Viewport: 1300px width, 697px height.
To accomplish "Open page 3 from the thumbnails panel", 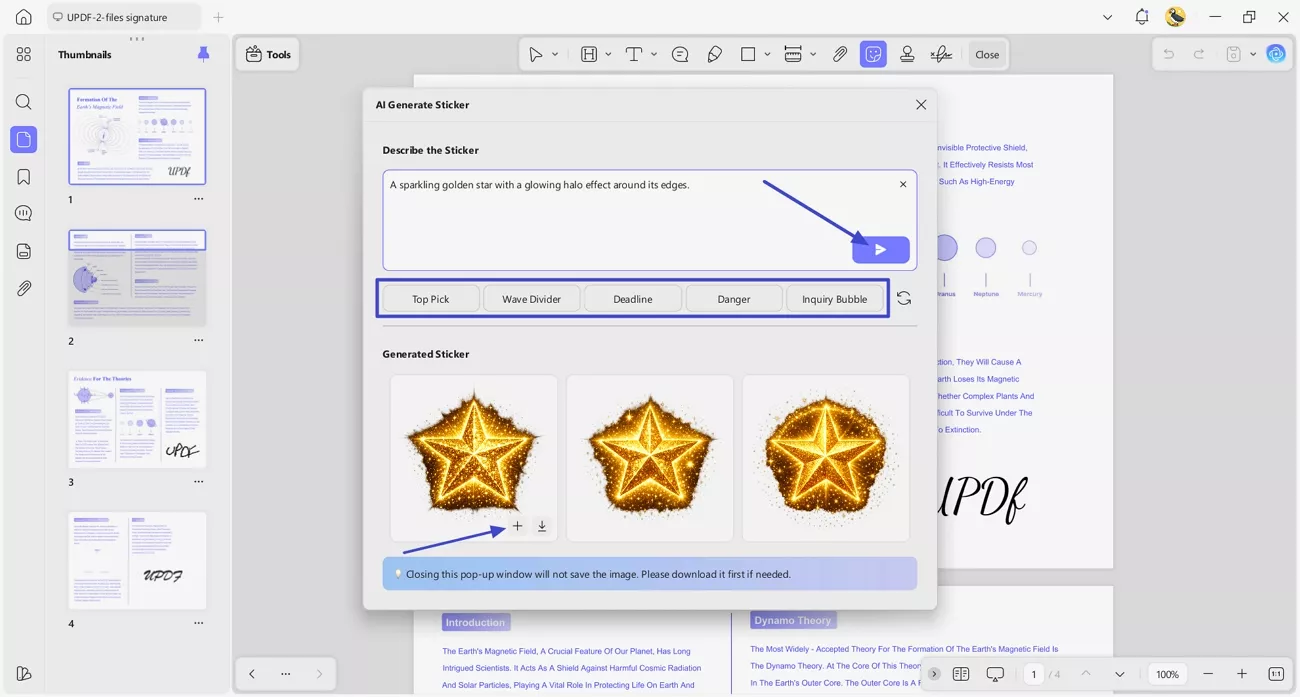I will tap(137, 418).
